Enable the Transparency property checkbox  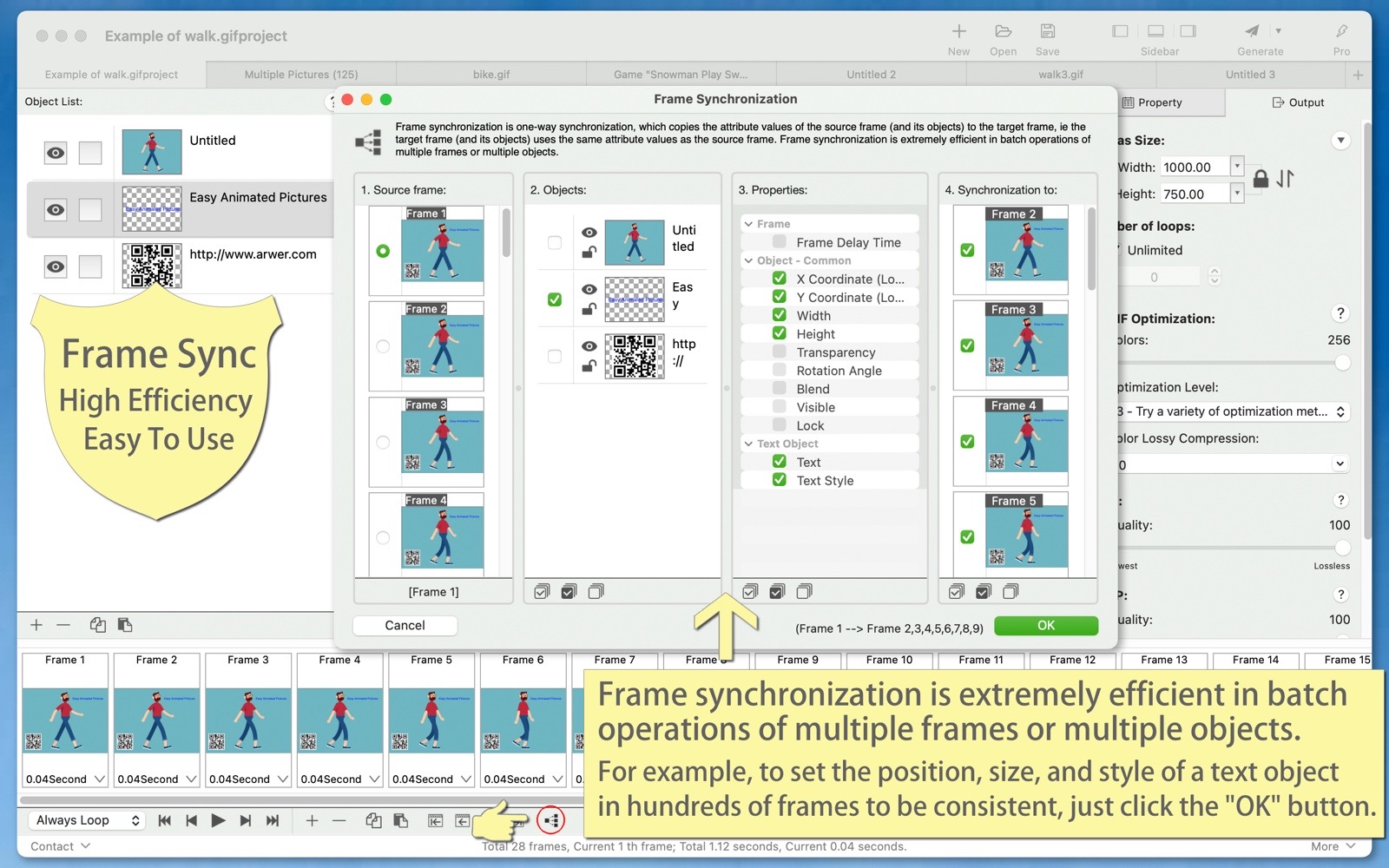(x=780, y=352)
